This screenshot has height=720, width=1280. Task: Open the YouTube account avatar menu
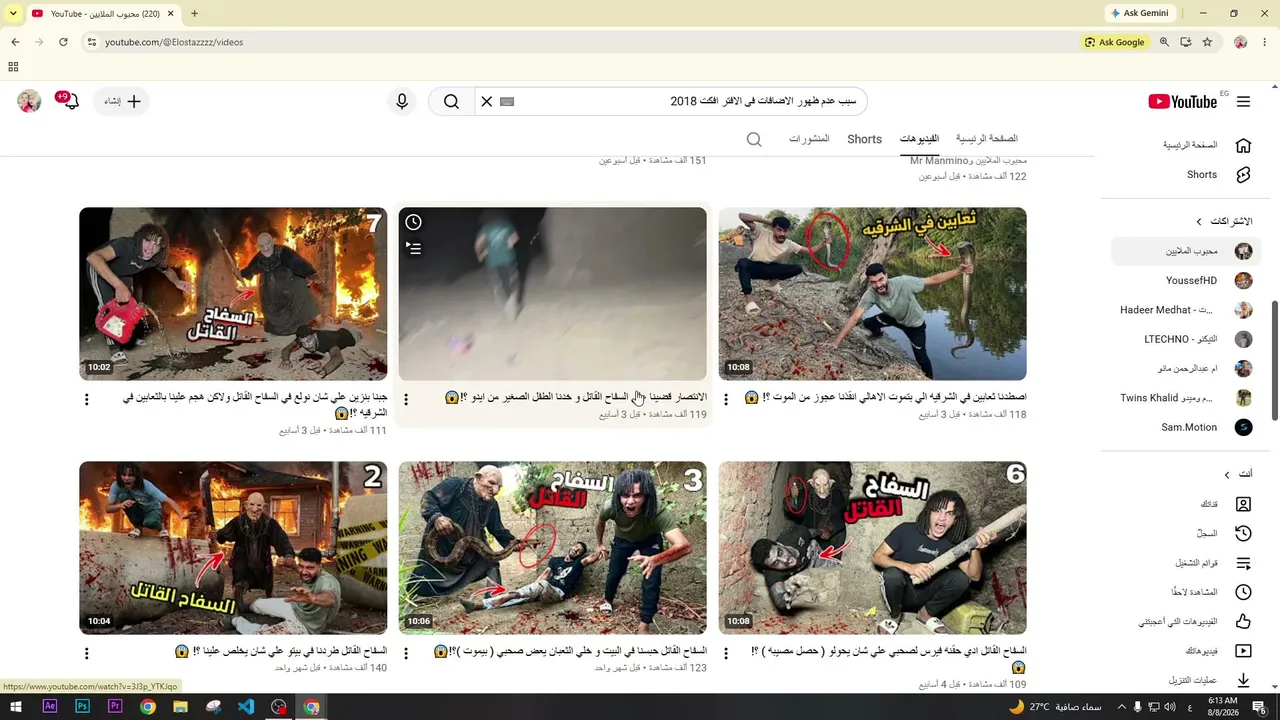coord(29,101)
